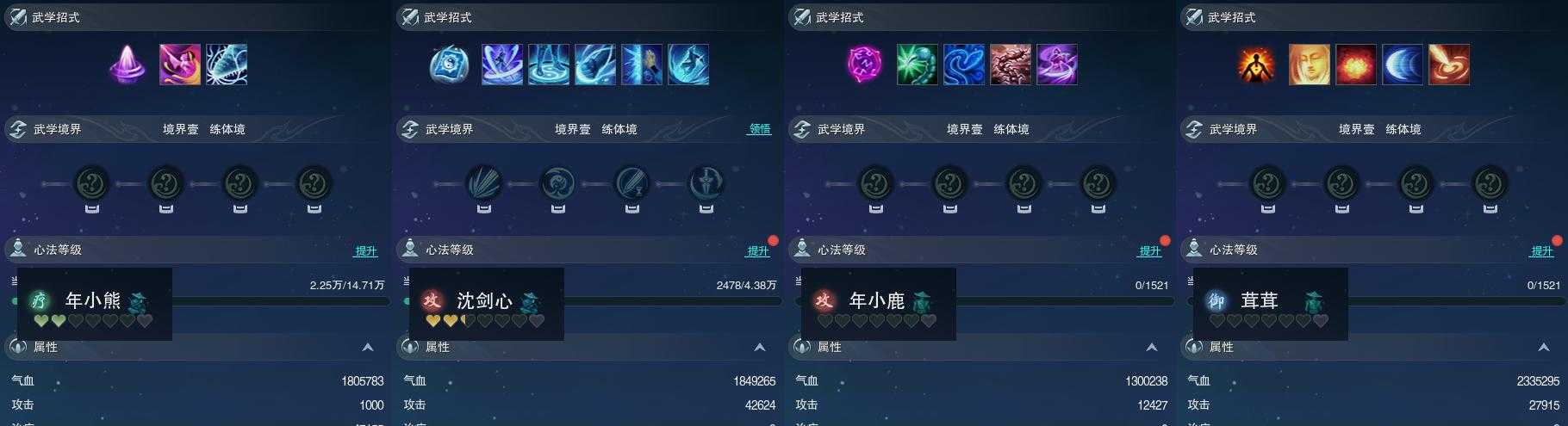Click the blue crescent moon skill icon
Image resolution: width=1568 pixels, height=426 pixels.
click(x=1403, y=65)
